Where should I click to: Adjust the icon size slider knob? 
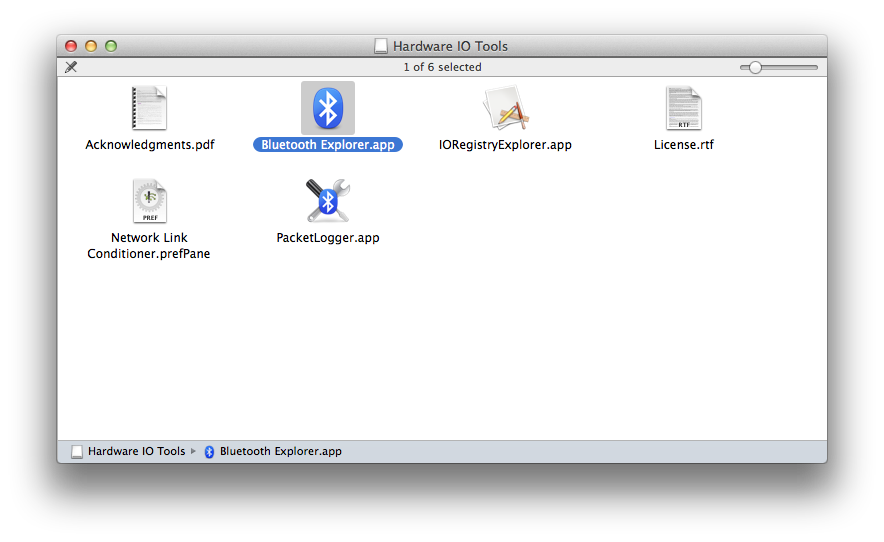tap(755, 68)
